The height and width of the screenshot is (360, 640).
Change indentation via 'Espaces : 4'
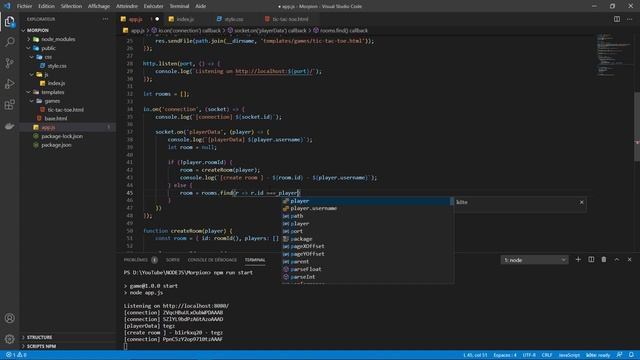click(x=505, y=355)
